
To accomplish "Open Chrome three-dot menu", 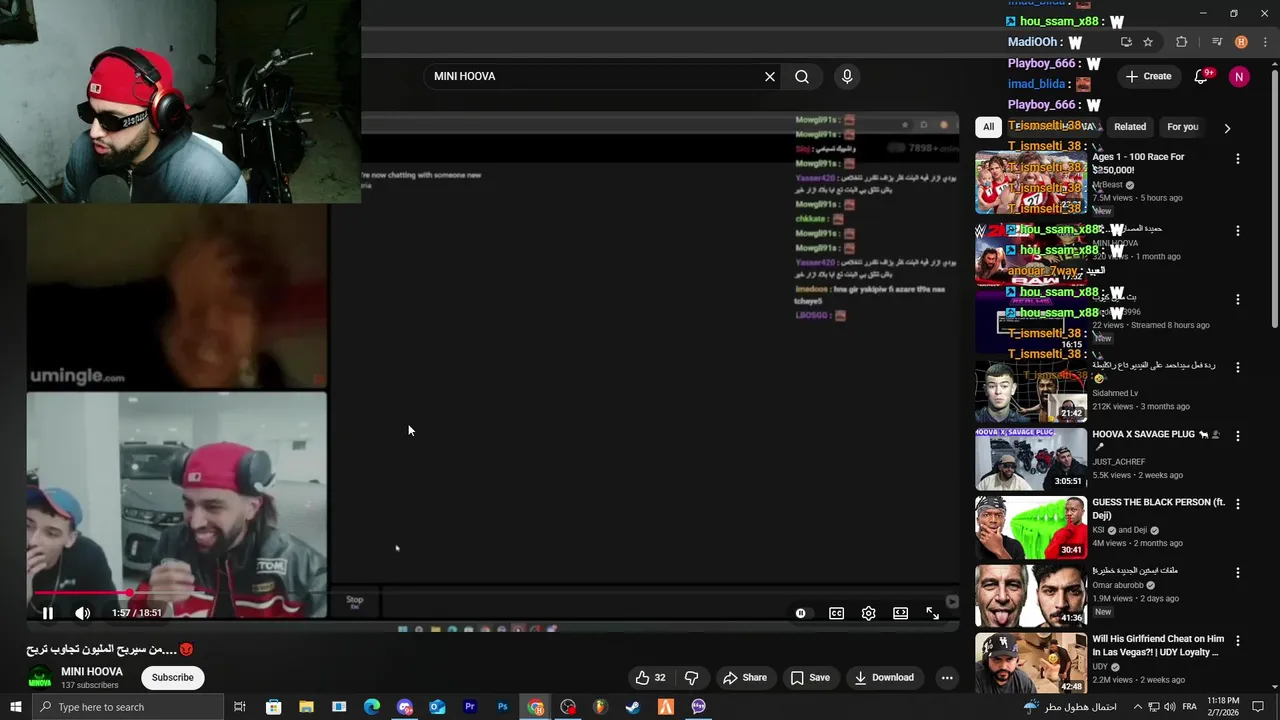I will (1264, 42).
